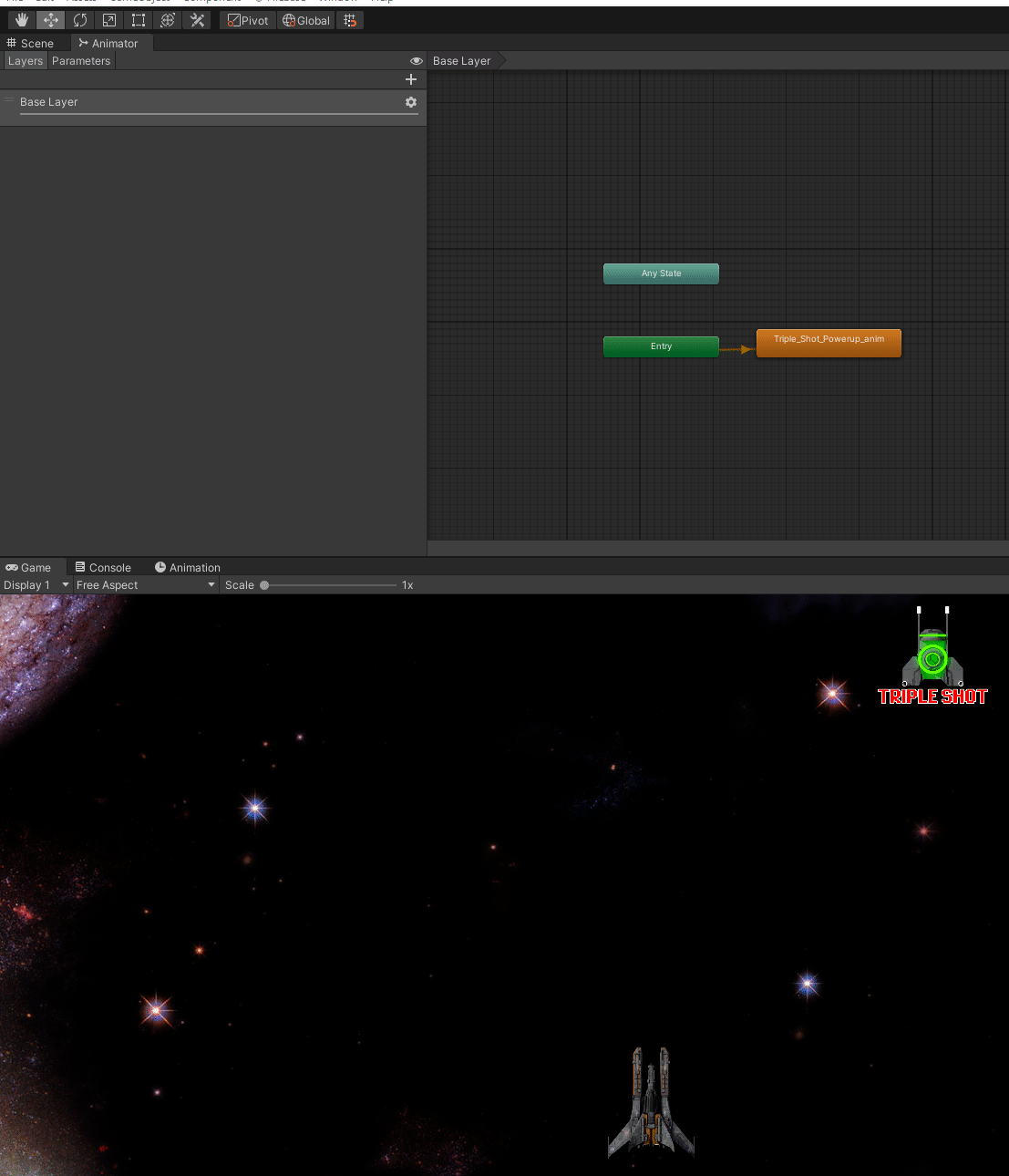Select the Scale tool
1009x1176 pixels.
pyautogui.click(x=109, y=20)
